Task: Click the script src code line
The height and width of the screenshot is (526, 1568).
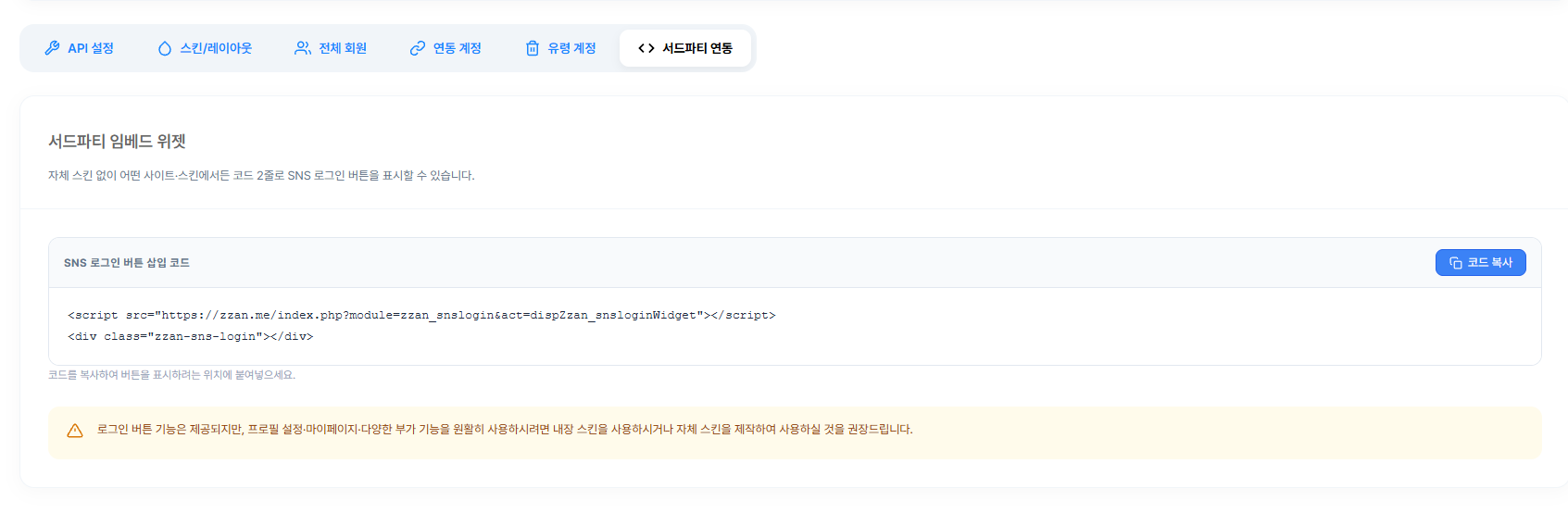Action: 421,316
